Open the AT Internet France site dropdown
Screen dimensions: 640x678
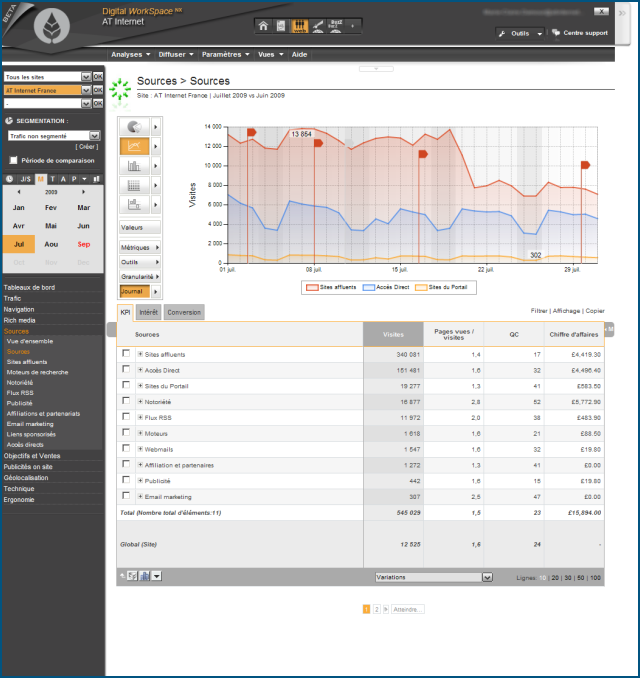point(86,90)
